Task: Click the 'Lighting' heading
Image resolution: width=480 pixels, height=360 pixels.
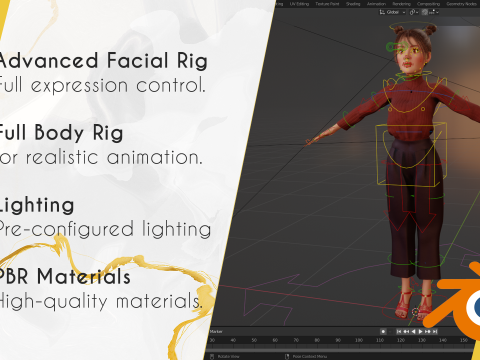Action: 37,205
